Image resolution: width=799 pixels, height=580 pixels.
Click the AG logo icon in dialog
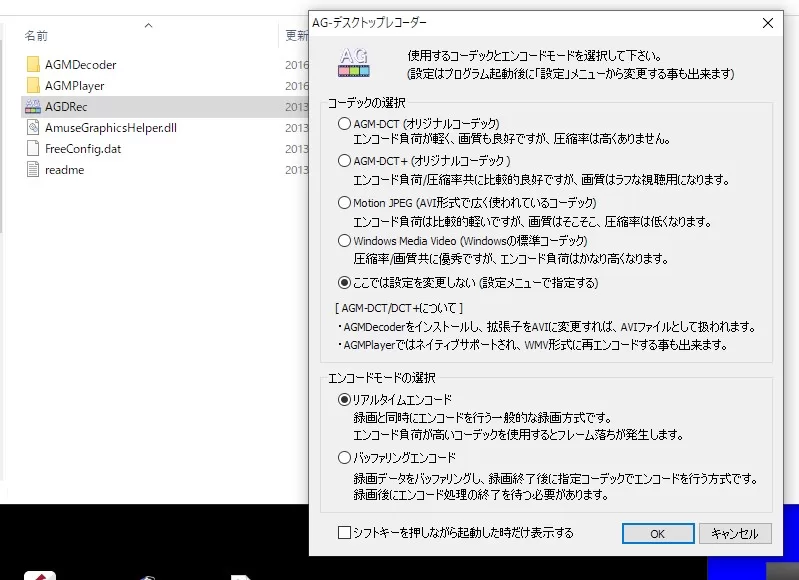coord(354,63)
